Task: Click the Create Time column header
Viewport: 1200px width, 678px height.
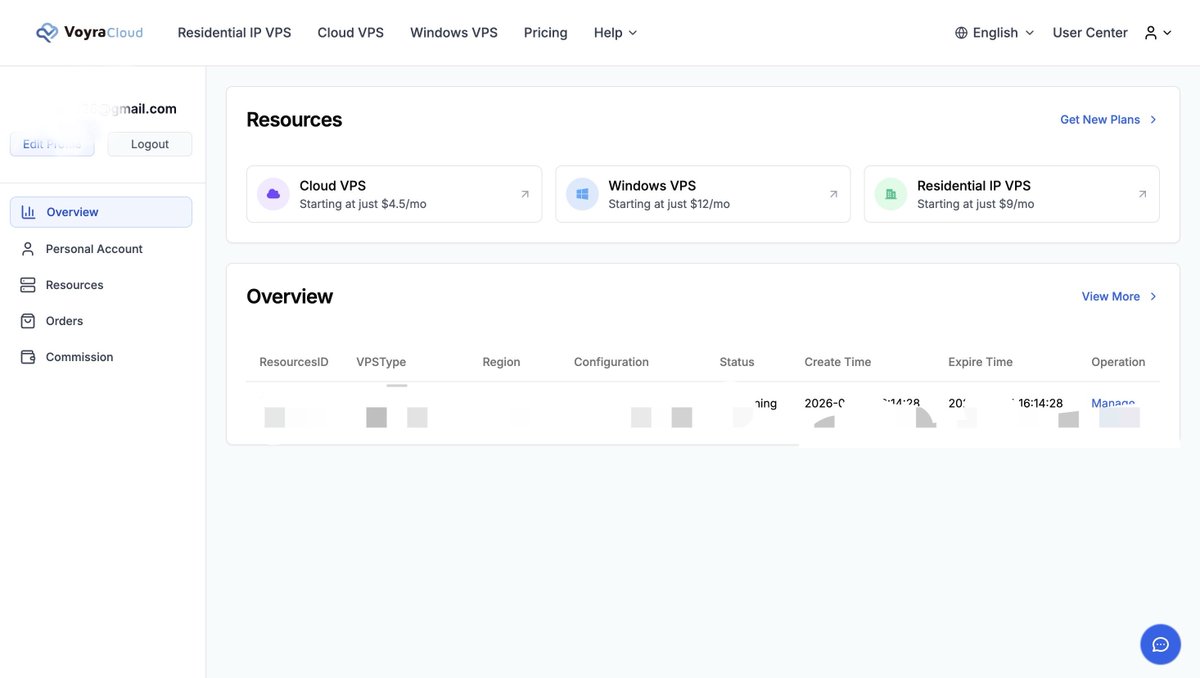Action: pyautogui.click(x=838, y=362)
